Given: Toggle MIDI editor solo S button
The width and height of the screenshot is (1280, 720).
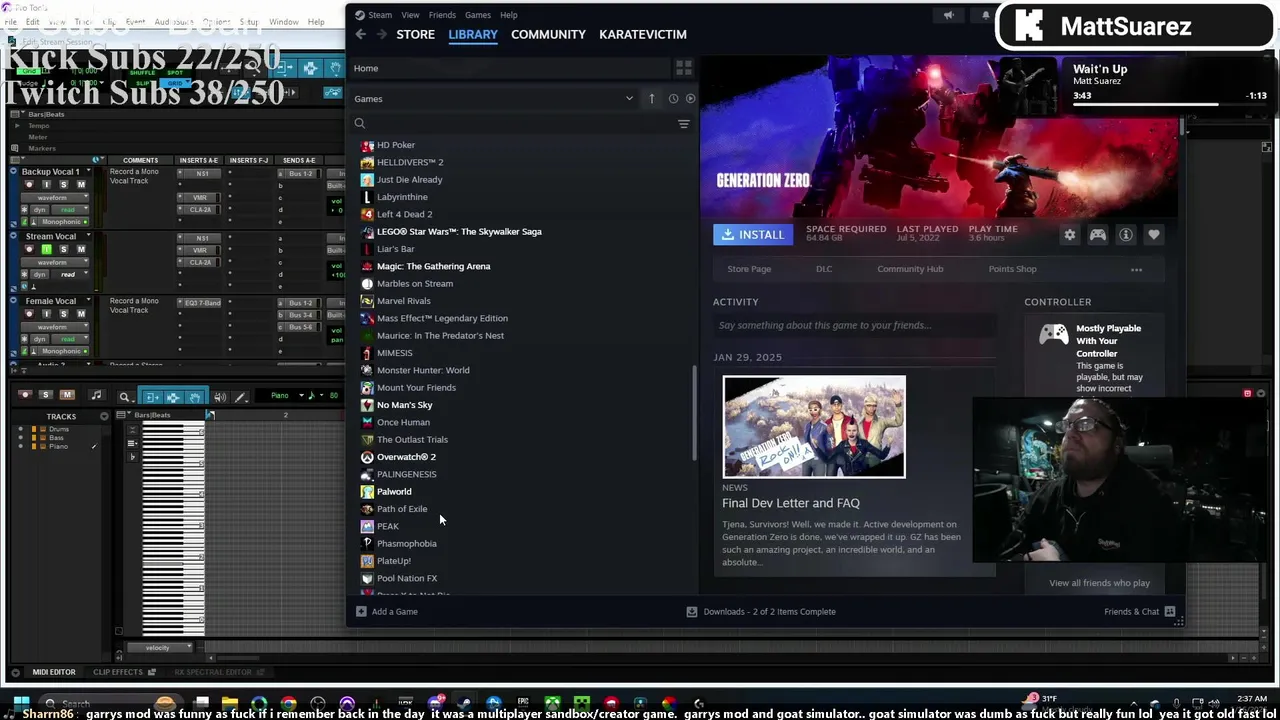Looking at the screenshot, I should pos(46,396).
